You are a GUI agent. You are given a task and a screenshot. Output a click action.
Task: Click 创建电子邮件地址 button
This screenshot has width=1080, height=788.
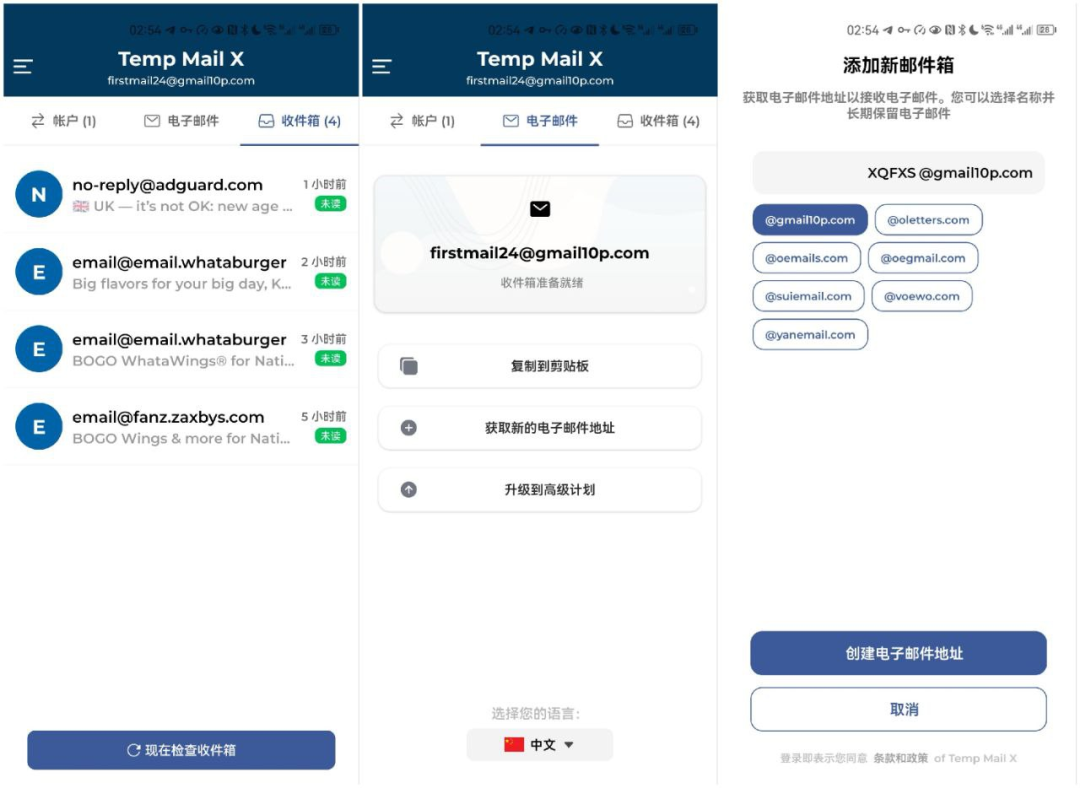tap(899, 653)
